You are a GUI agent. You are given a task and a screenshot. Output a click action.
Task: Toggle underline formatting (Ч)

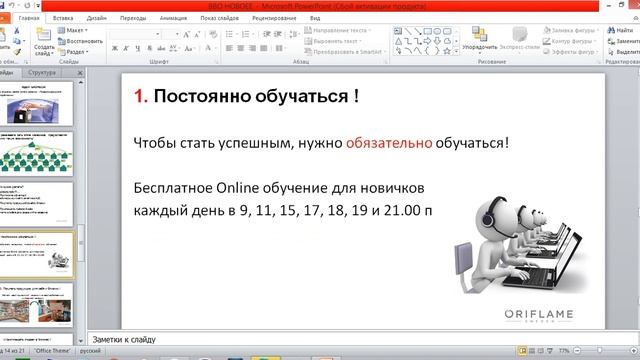point(138,48)
